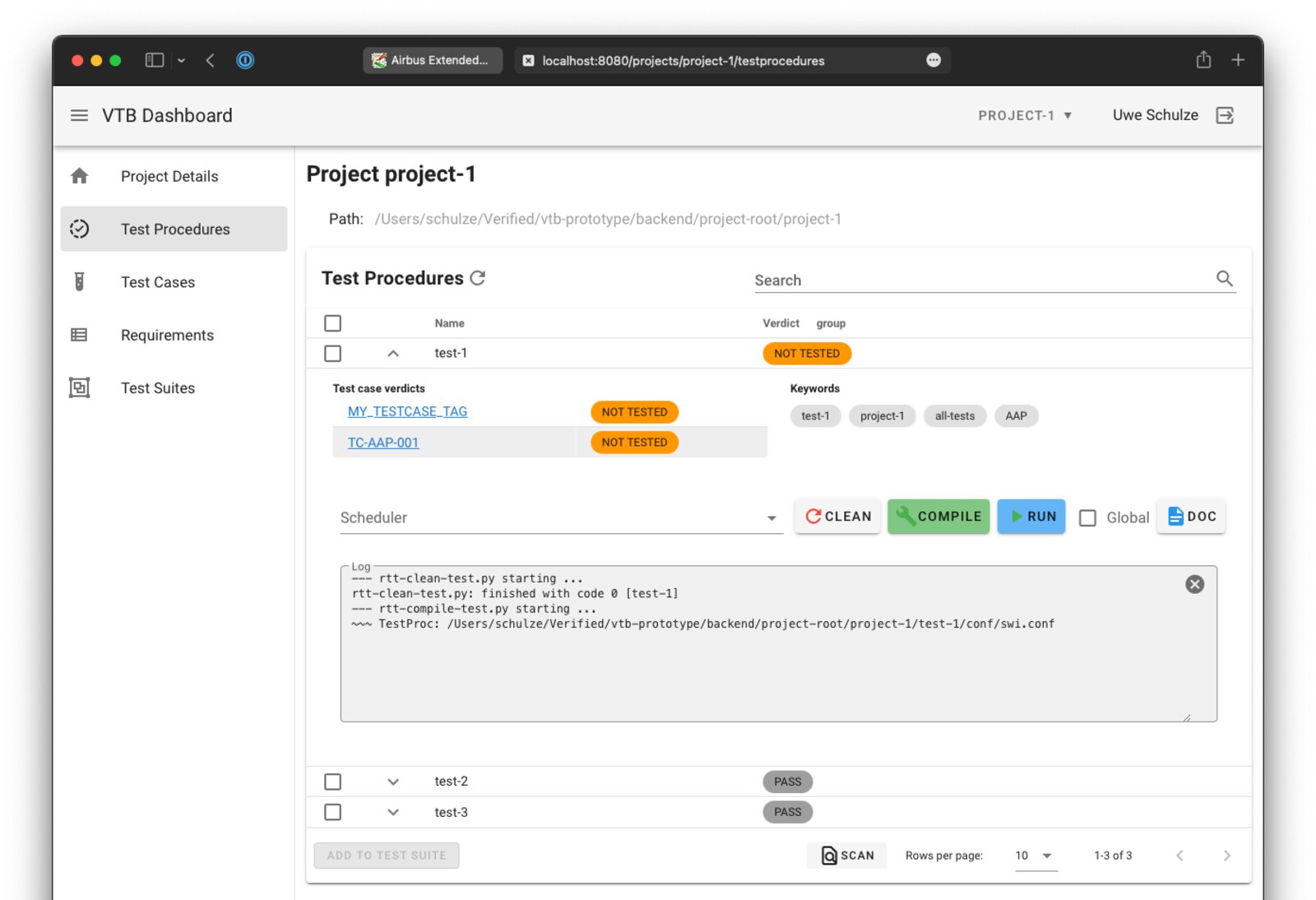Toggle the select-all header checkbox
Viewport: 1316px width, 900px height.
pyautogui.click(x=332, y=323)
